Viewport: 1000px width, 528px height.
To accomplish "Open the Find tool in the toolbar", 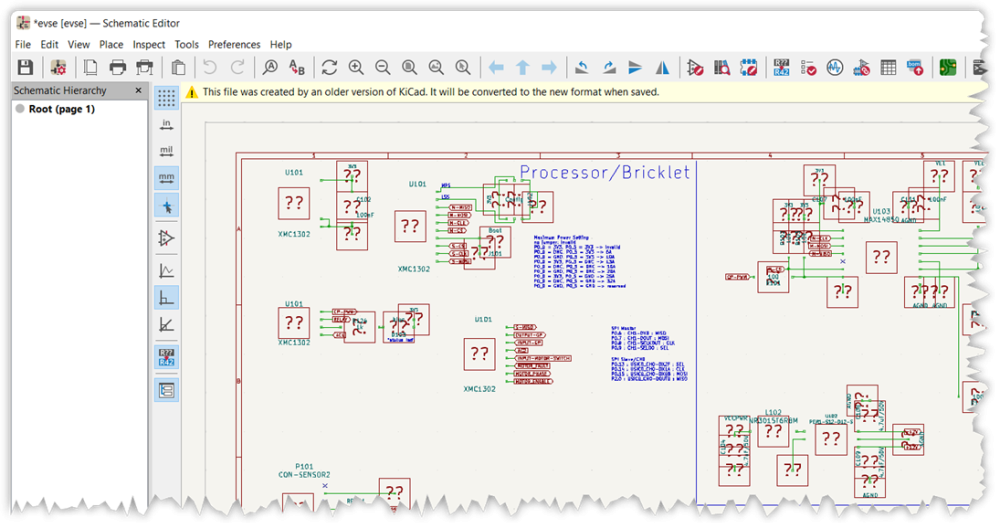I will (x=269, y=68).
